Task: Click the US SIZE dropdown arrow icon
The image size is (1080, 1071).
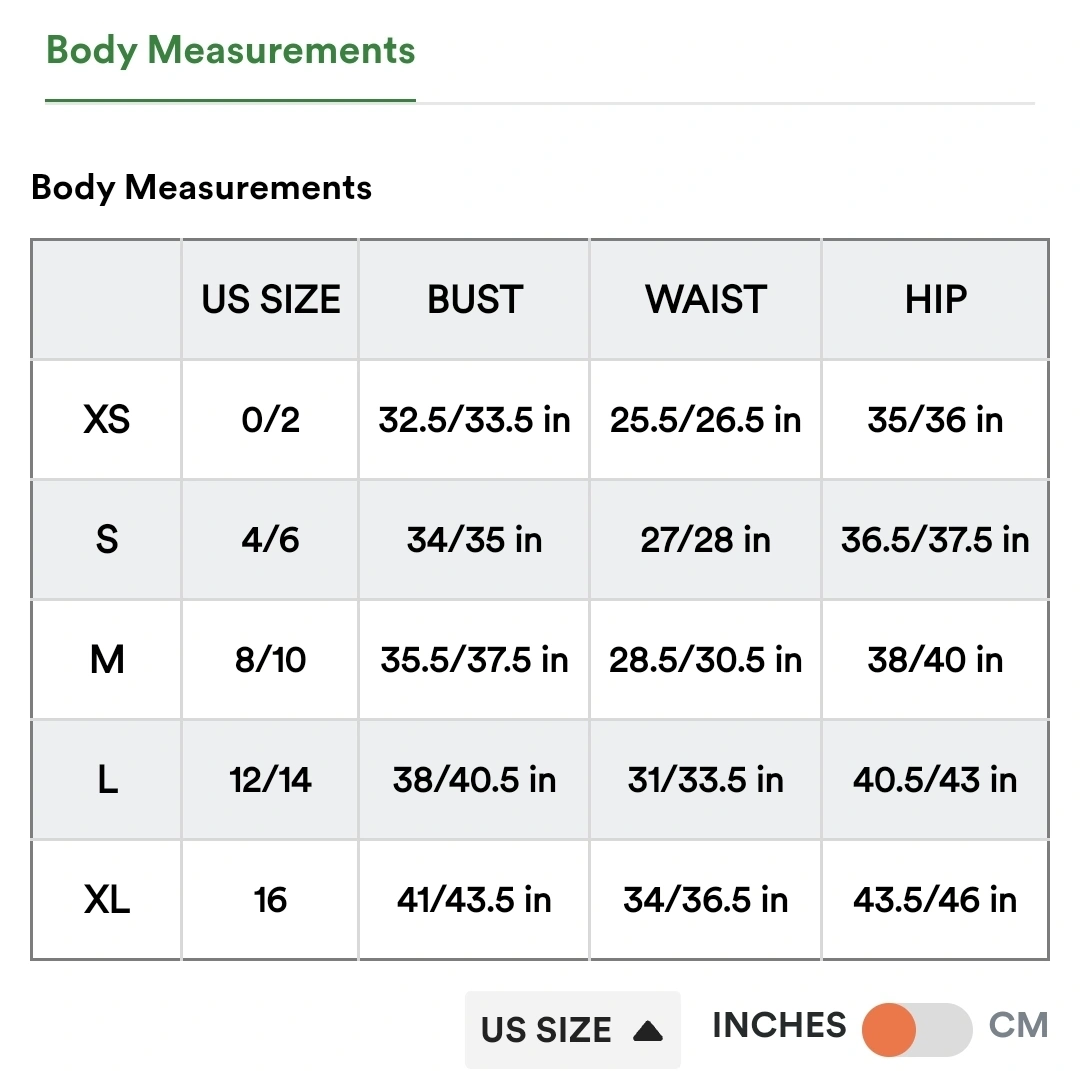Action: (x=648, y=1030)
